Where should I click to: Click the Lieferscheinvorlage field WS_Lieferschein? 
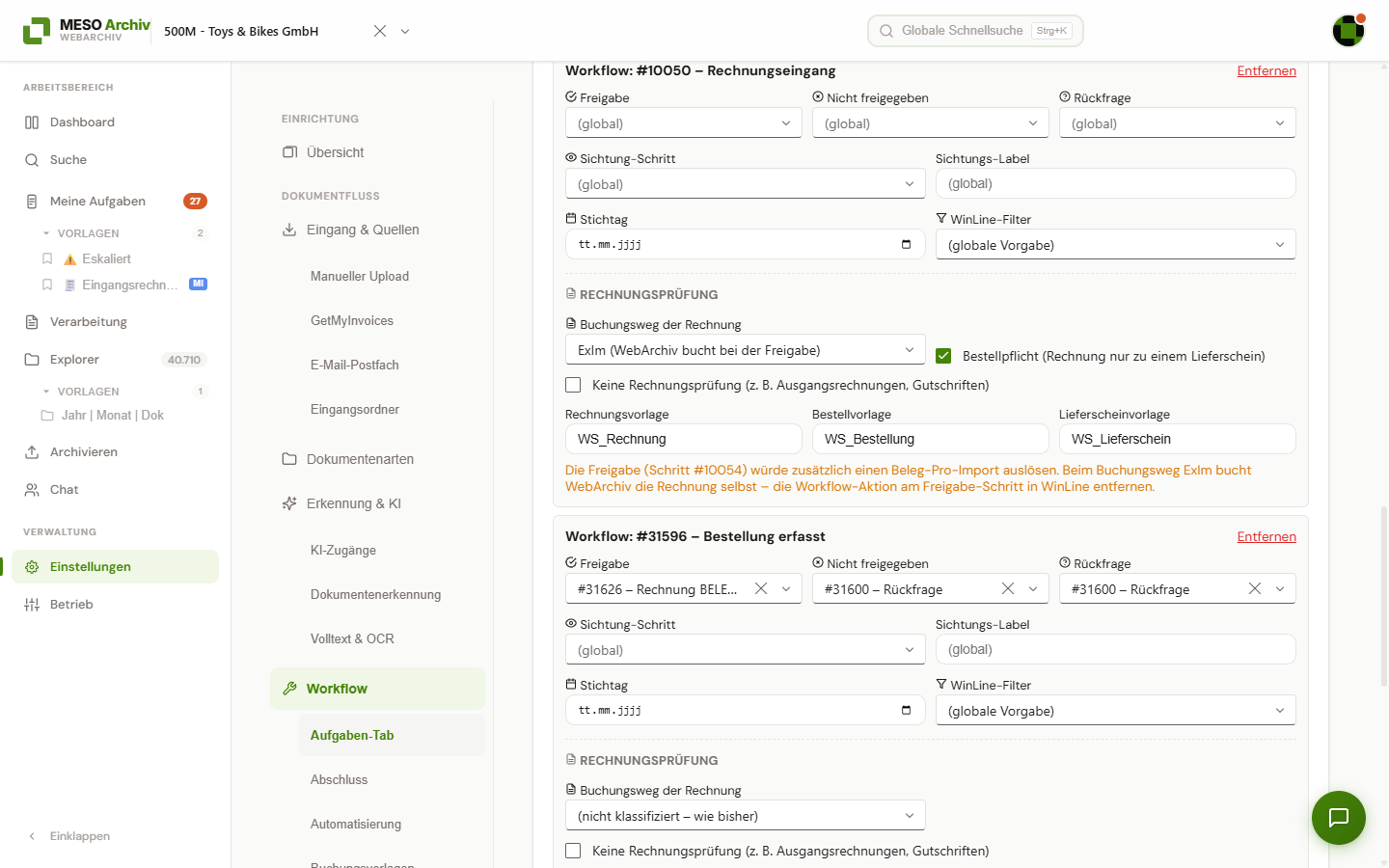1178,439
